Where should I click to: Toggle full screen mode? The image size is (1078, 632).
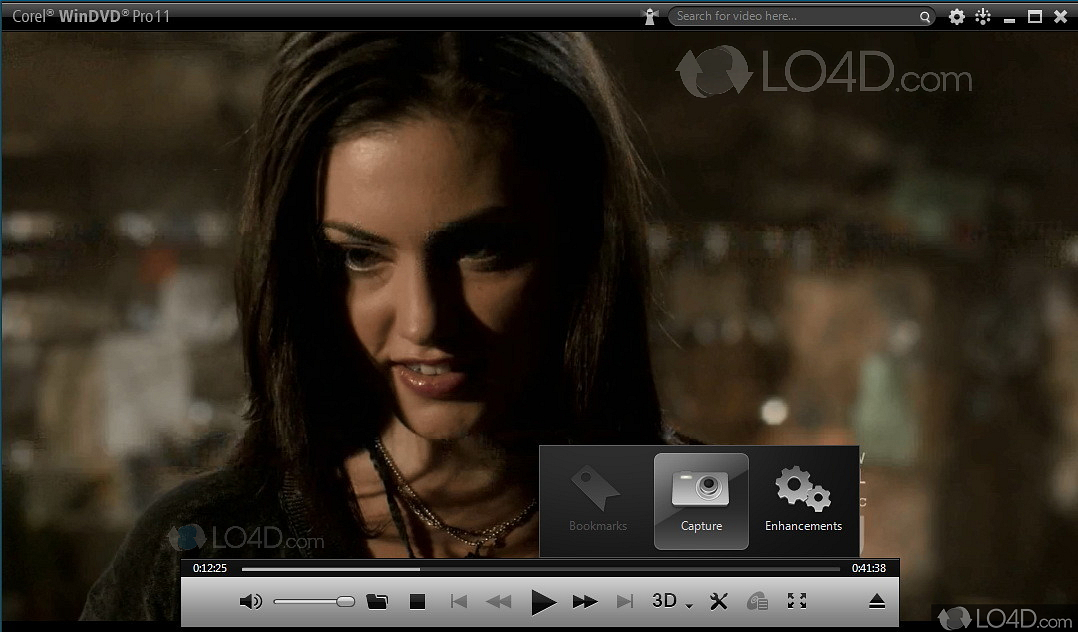click(796, 600)
